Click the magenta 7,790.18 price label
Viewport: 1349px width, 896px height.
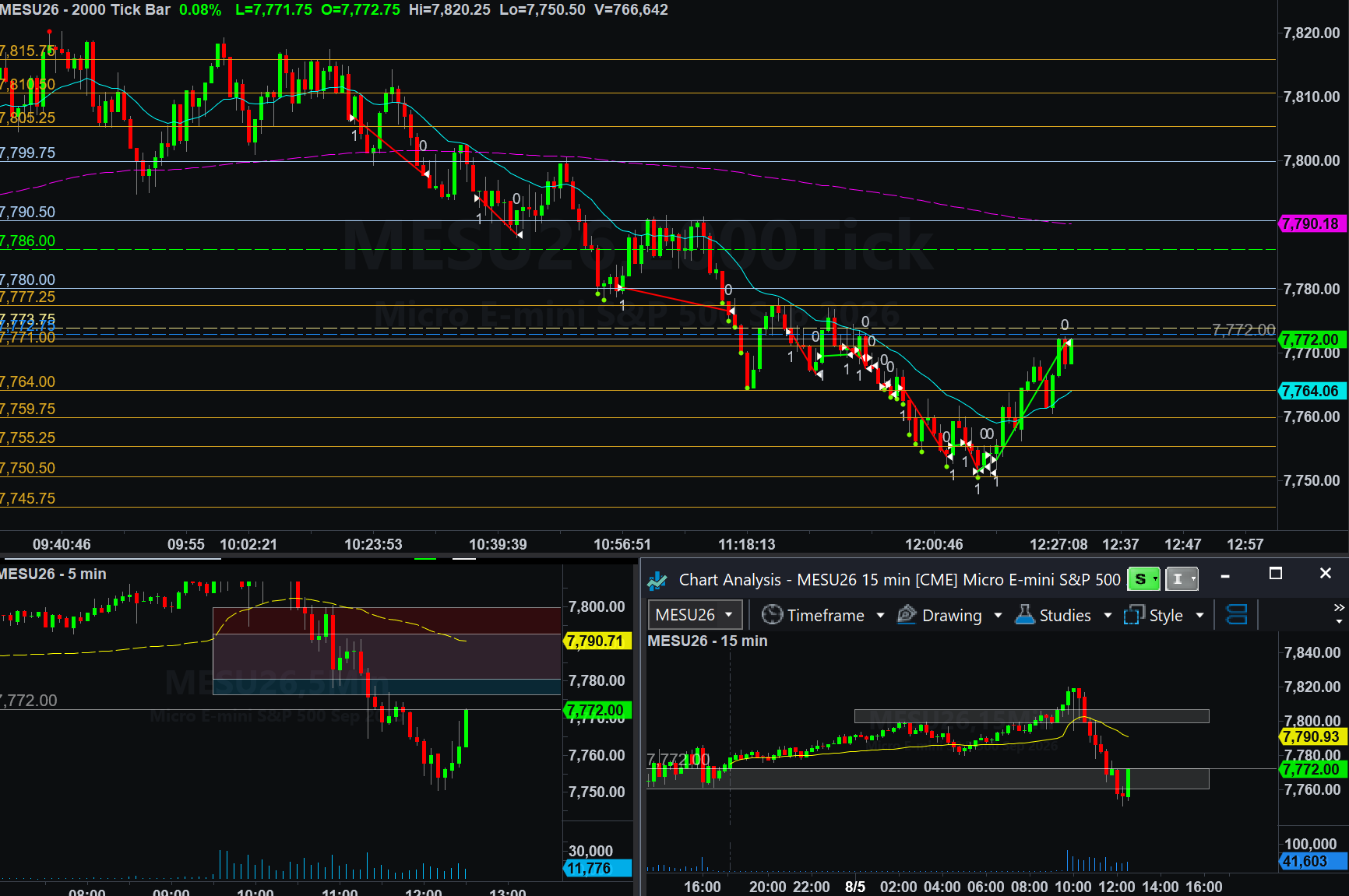[x=1313, y=223]
